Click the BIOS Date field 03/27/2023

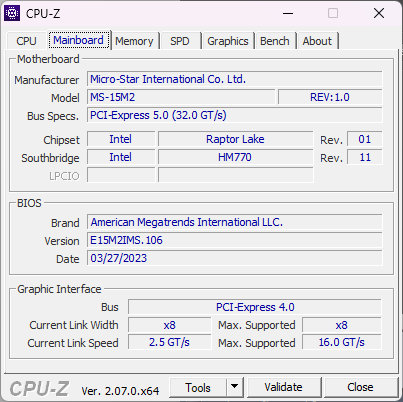coord(235,258)
